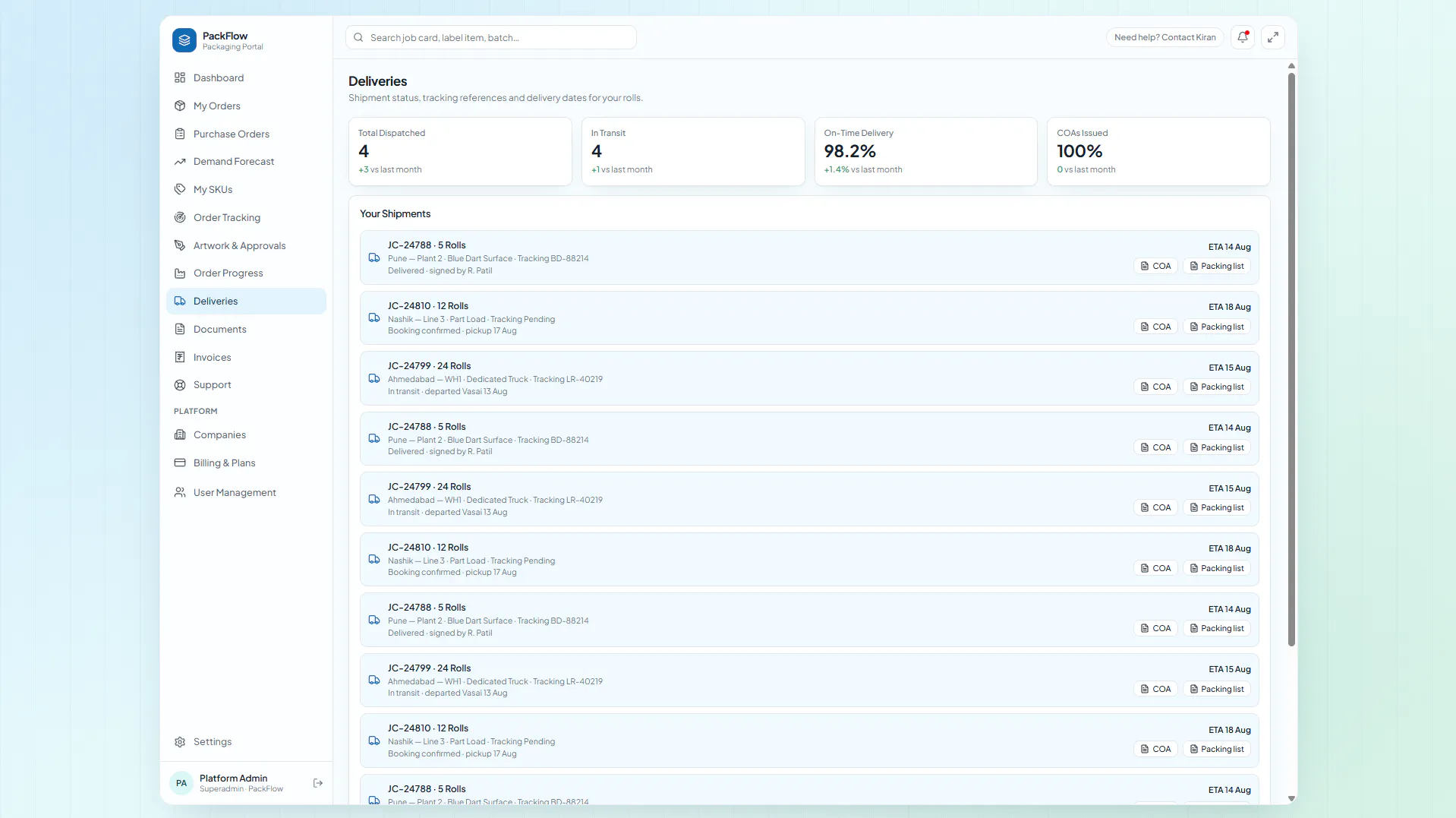Screen dimensions: 1456x818
Task: Click the scrollbar down arrow
Action: click(1291, 798)
